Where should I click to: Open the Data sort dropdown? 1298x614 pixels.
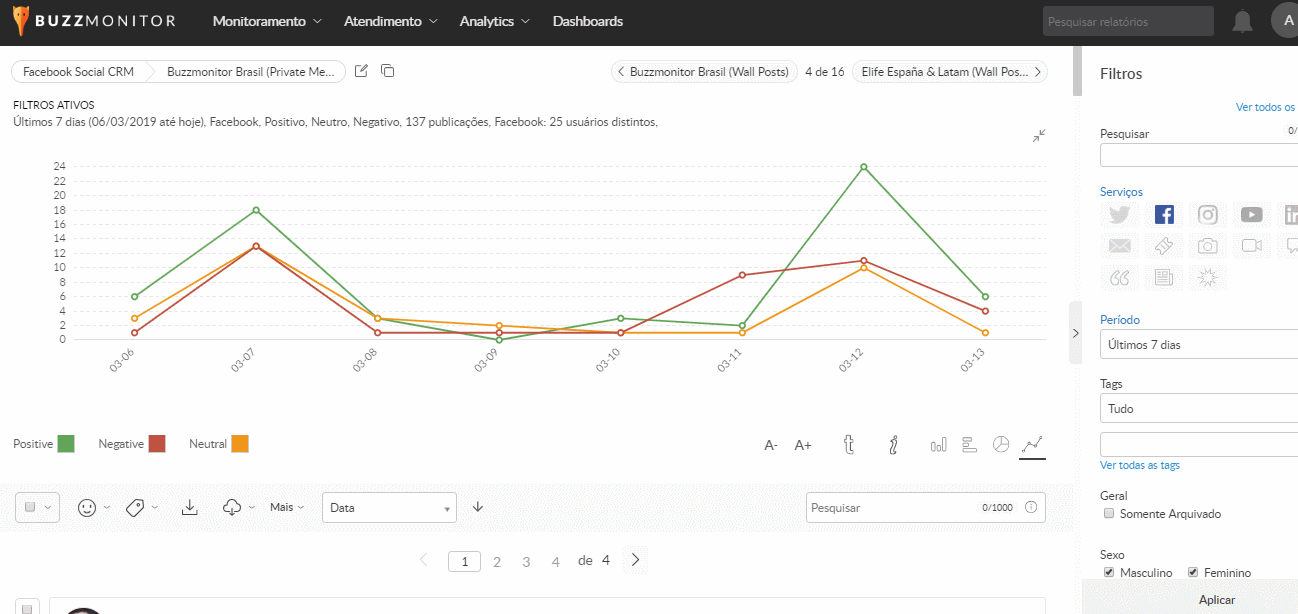[389, 507]
